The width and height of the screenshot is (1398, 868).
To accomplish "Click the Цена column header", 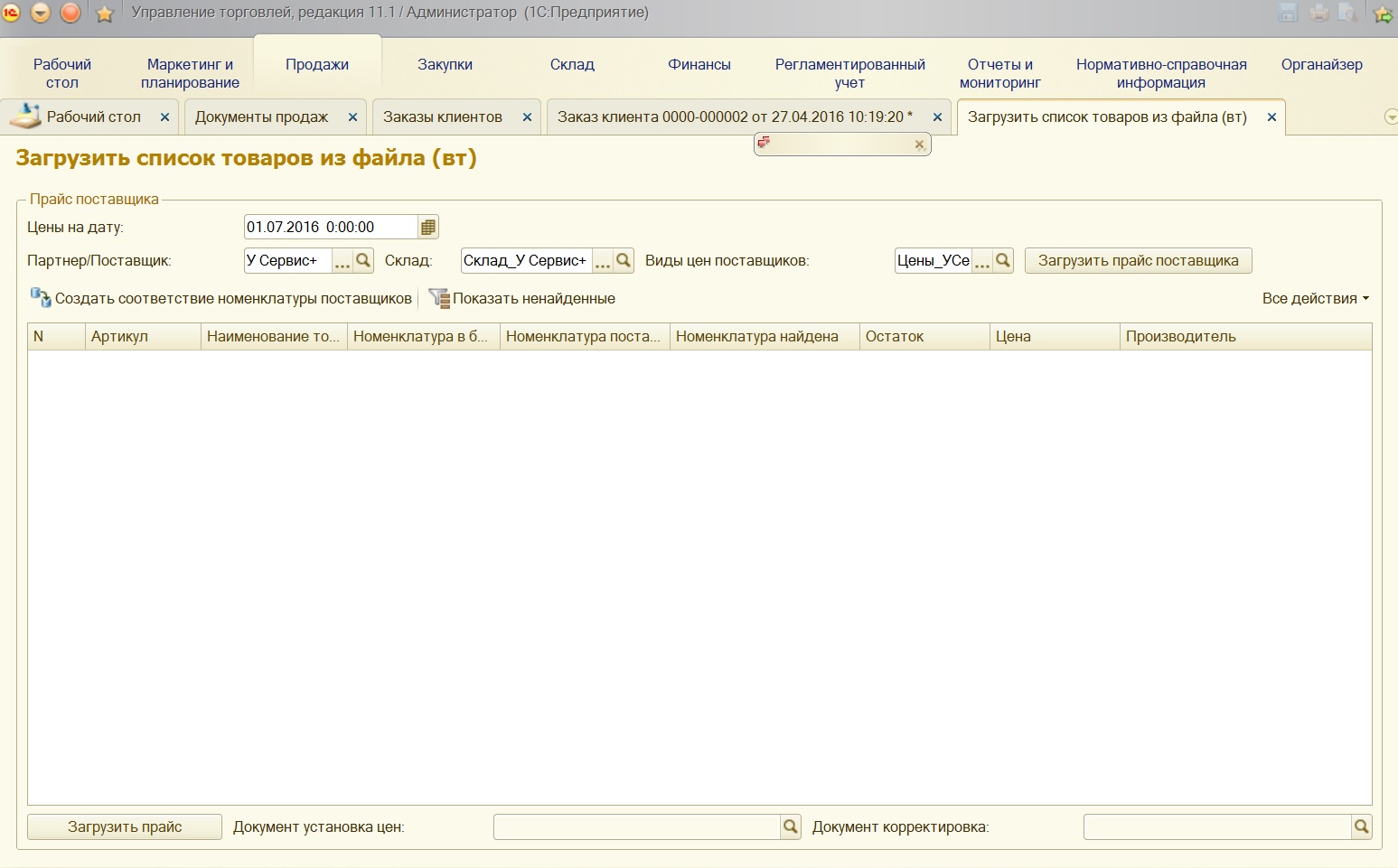I will click(x=1055, y=337).
